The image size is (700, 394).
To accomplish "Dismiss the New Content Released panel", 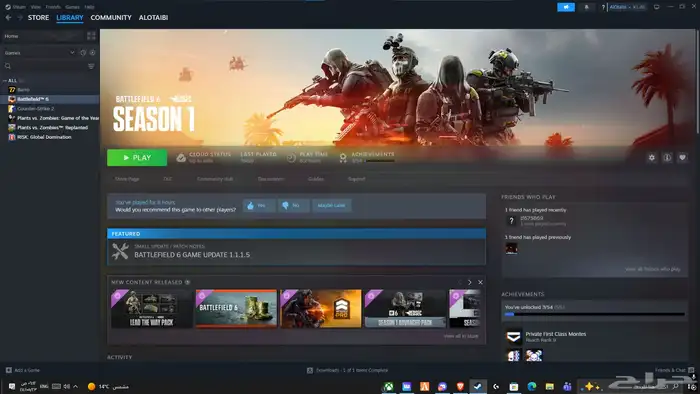I will tap(480, 282).
